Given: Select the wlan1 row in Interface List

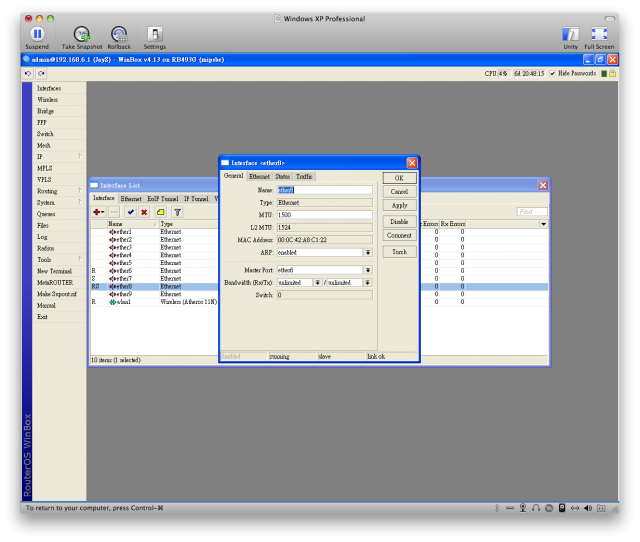Looking at the screenshot, I should pos(155,302).
